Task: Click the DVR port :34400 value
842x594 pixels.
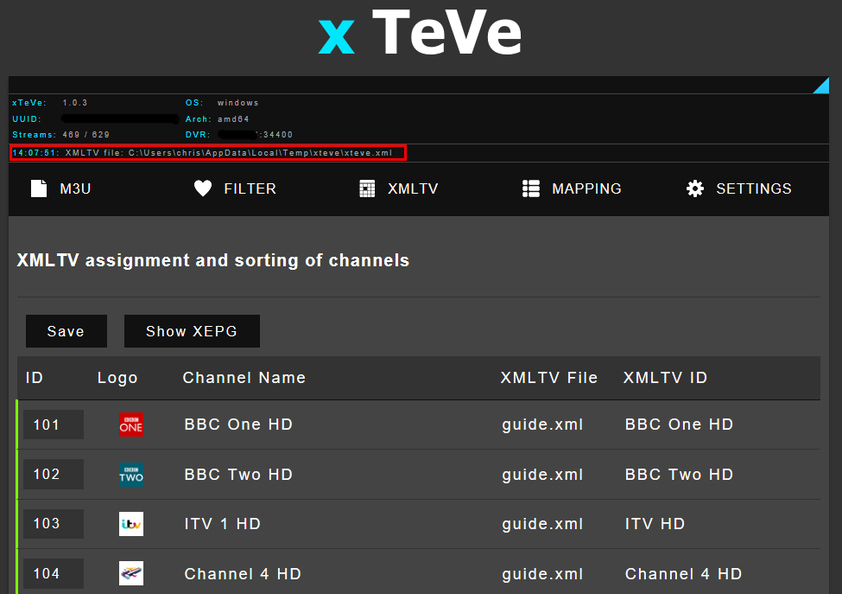Action: [x=276, y=135]
